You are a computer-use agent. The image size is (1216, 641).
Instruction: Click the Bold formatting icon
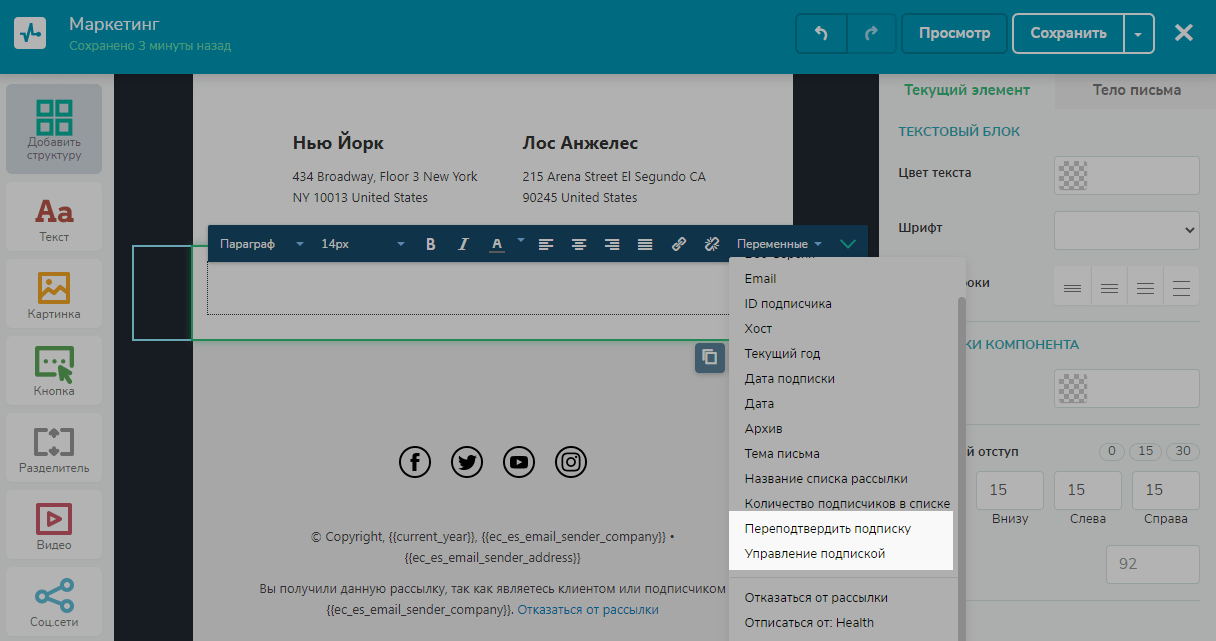pos(431,244)
